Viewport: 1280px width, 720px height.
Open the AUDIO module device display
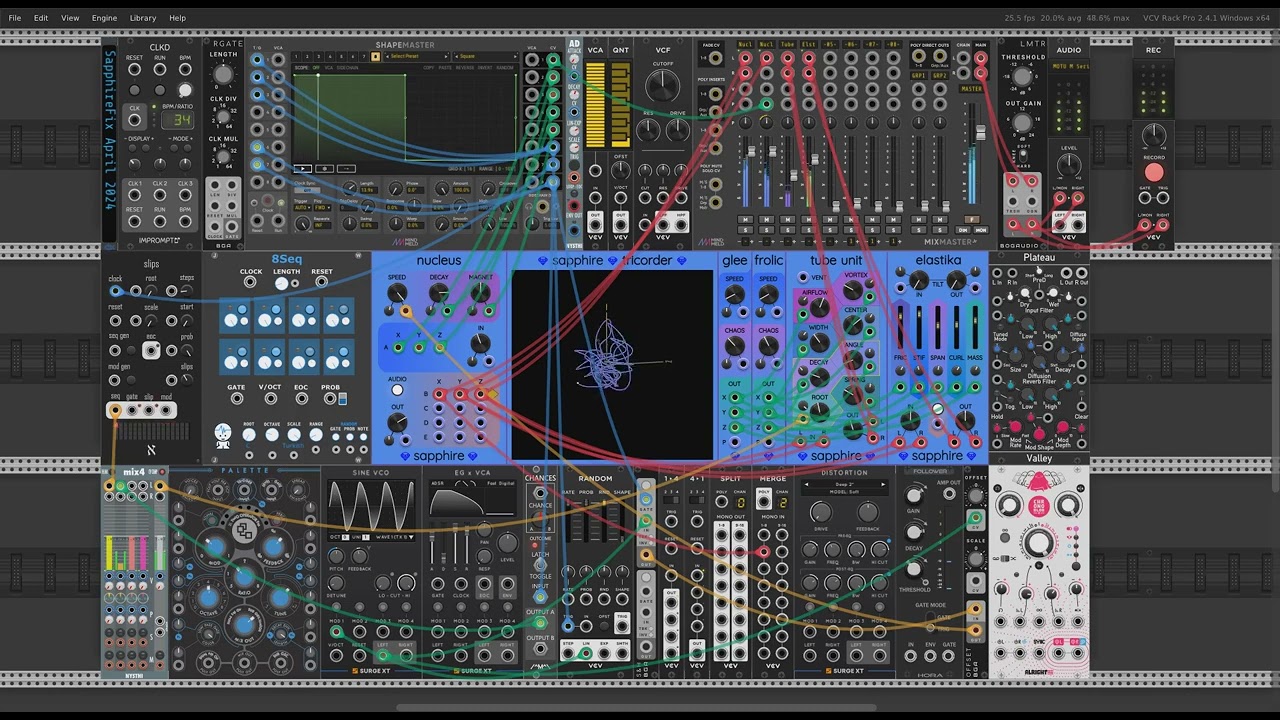pos(1069,66)
